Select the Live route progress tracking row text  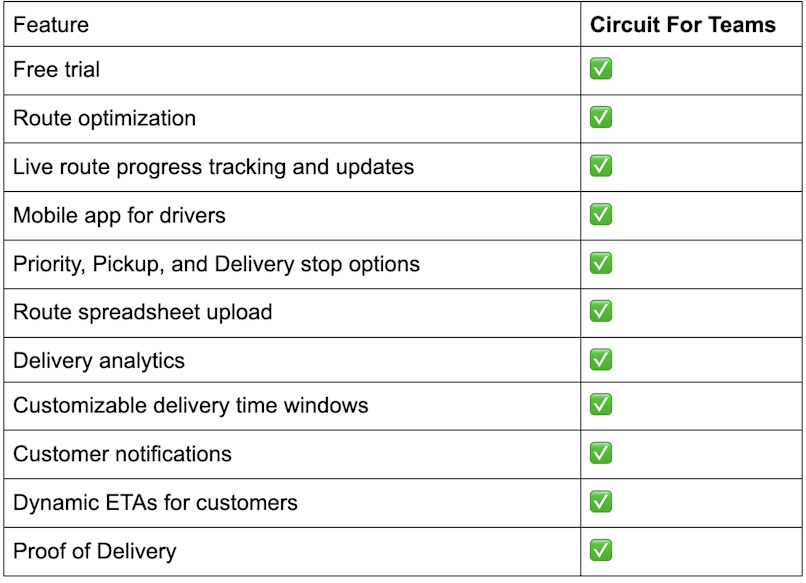click(x=213, y=167)
